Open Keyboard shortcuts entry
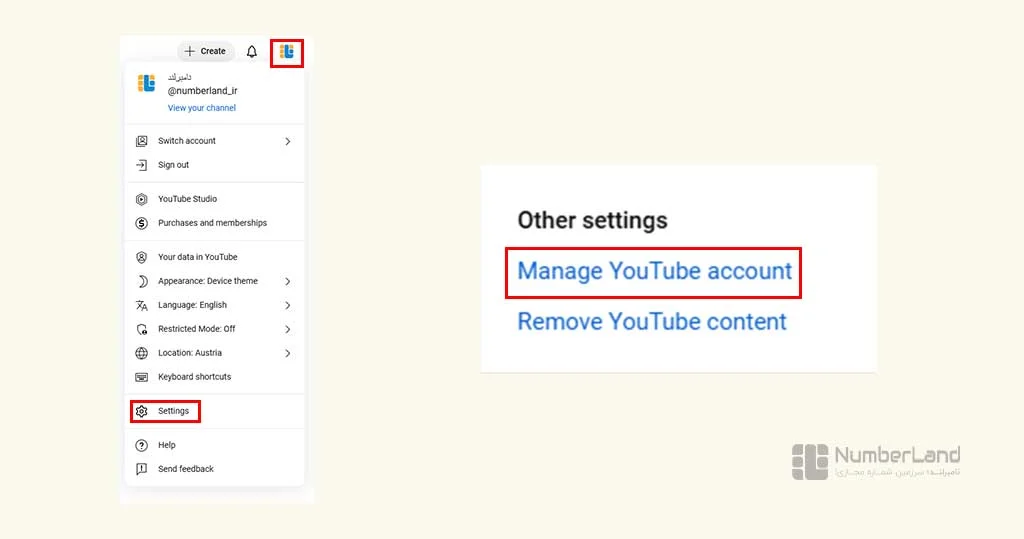1024x539 pixels. click(x=214, y=378)
